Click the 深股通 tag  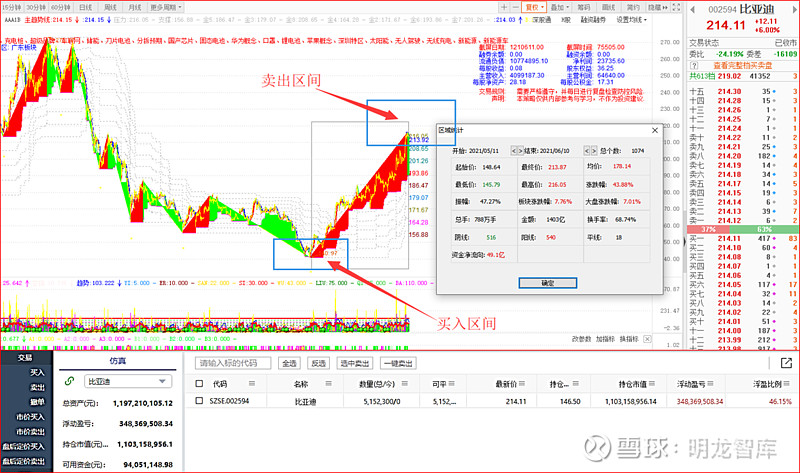tap(542, 20)
